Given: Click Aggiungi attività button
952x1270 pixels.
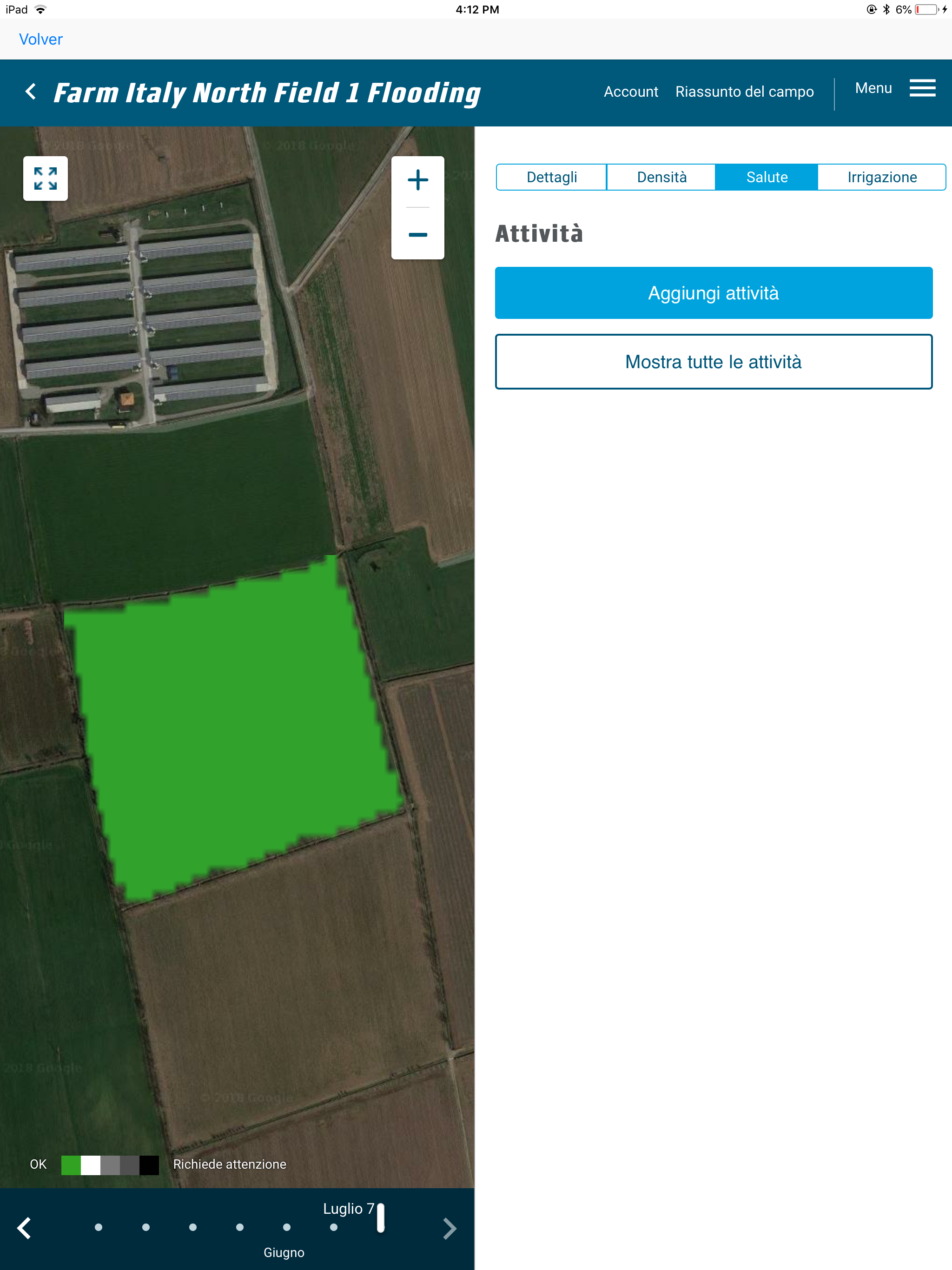Looking at the screenshot, I should (713, 293).
